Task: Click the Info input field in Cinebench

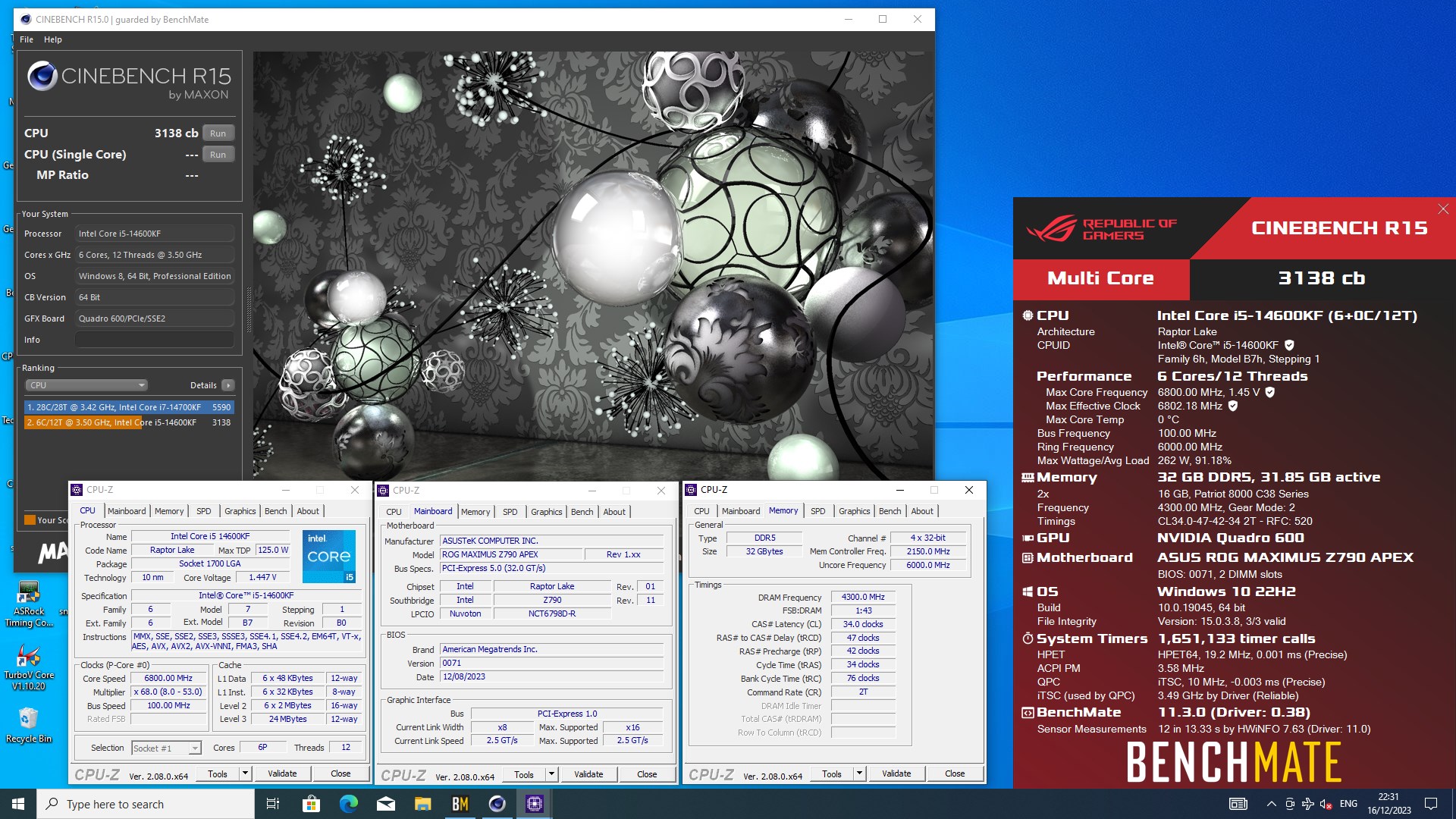Action: click(x=155, y=340)
